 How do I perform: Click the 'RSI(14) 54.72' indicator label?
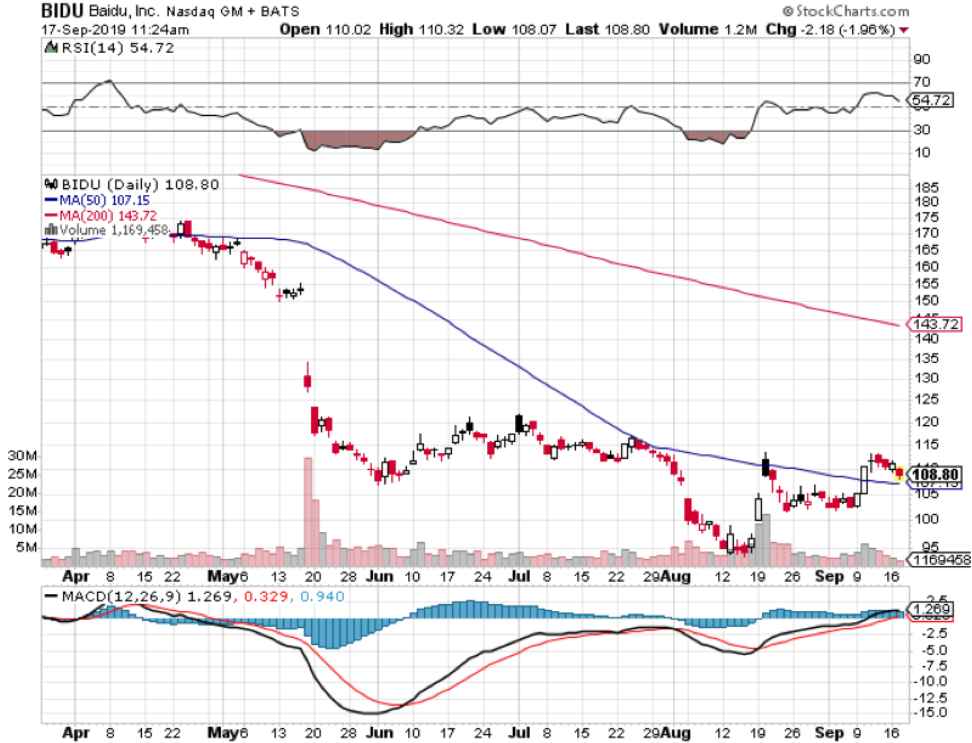pyautogui.click(x=118, y=48)
